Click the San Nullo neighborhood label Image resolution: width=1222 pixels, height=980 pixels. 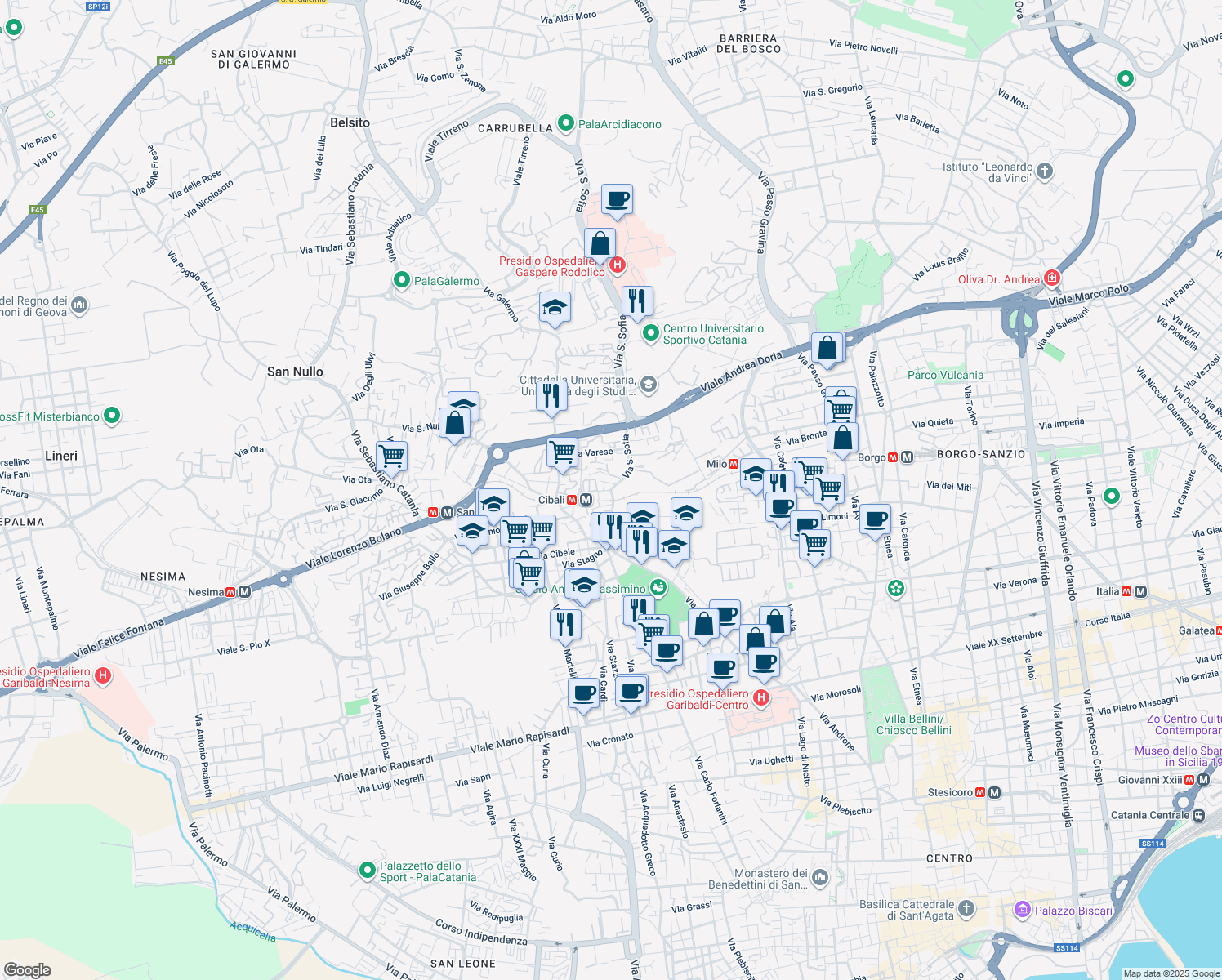pos(295,372)
